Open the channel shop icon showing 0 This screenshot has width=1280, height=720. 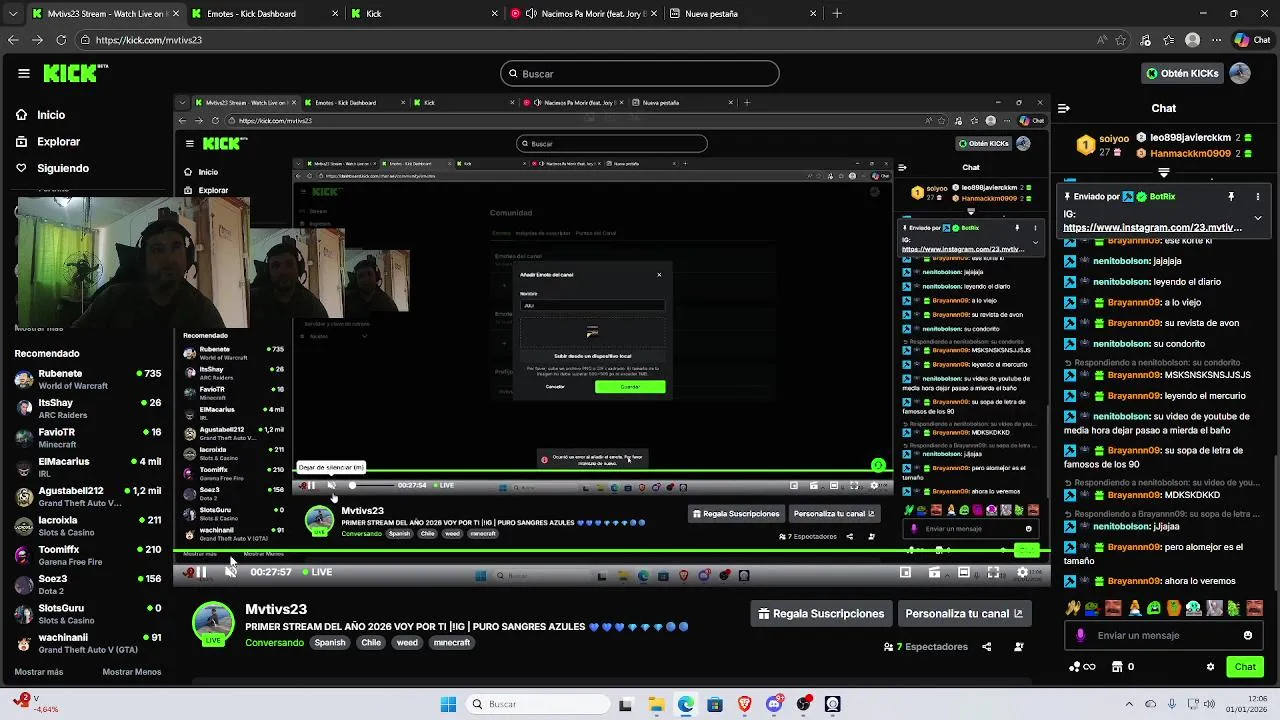tap(1123, 667)
